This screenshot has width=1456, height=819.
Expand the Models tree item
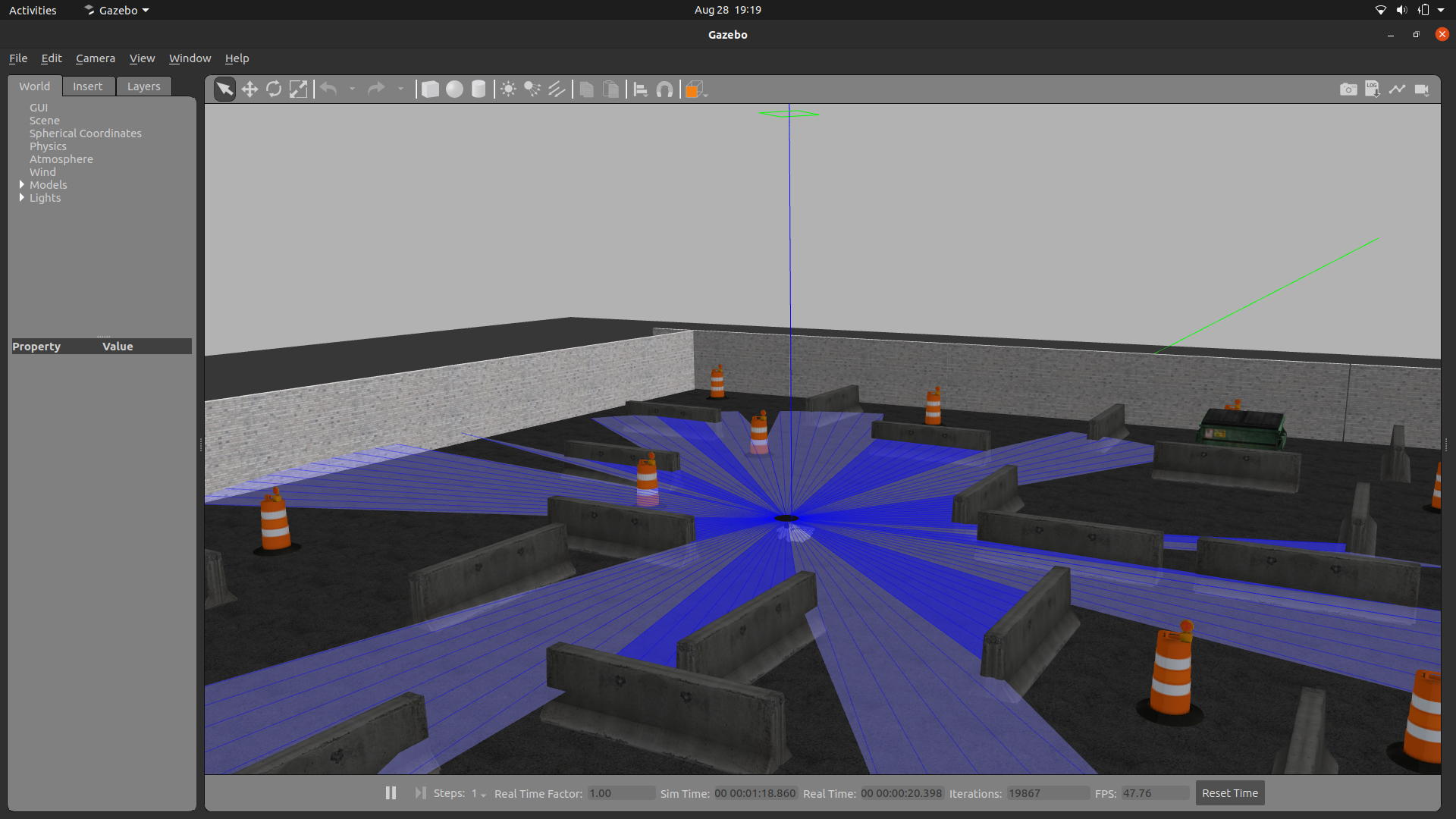point(22,184)
